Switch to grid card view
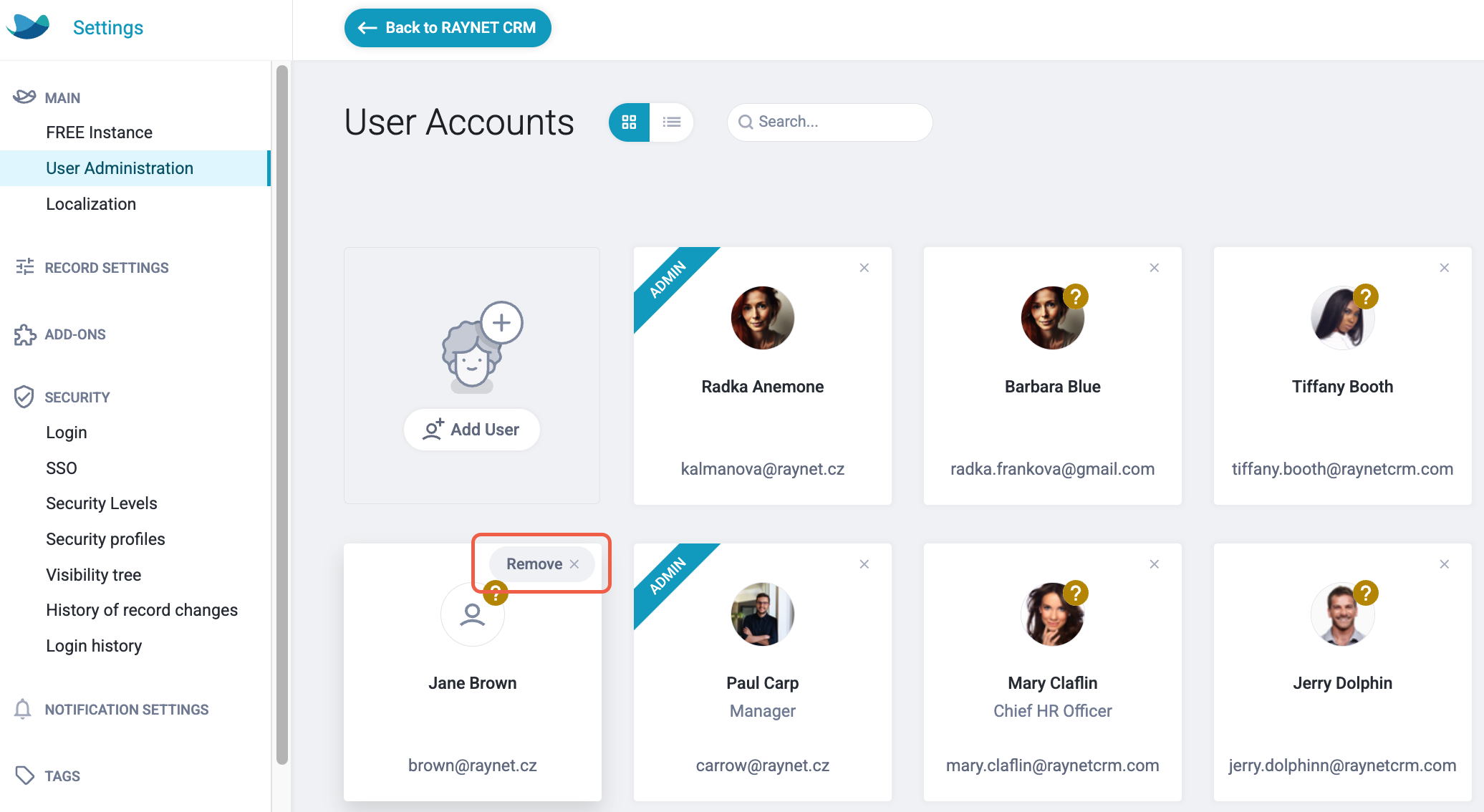This screenshot has width=1484, height=812. (x=629, y=122)
